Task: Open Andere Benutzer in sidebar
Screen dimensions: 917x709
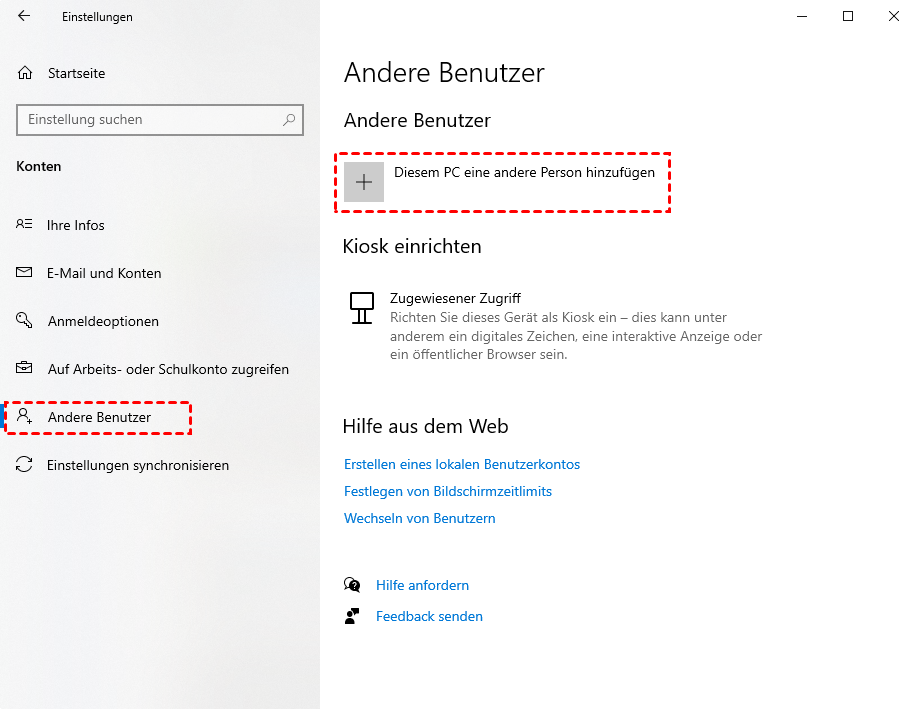Action: (x=99, y=417)
